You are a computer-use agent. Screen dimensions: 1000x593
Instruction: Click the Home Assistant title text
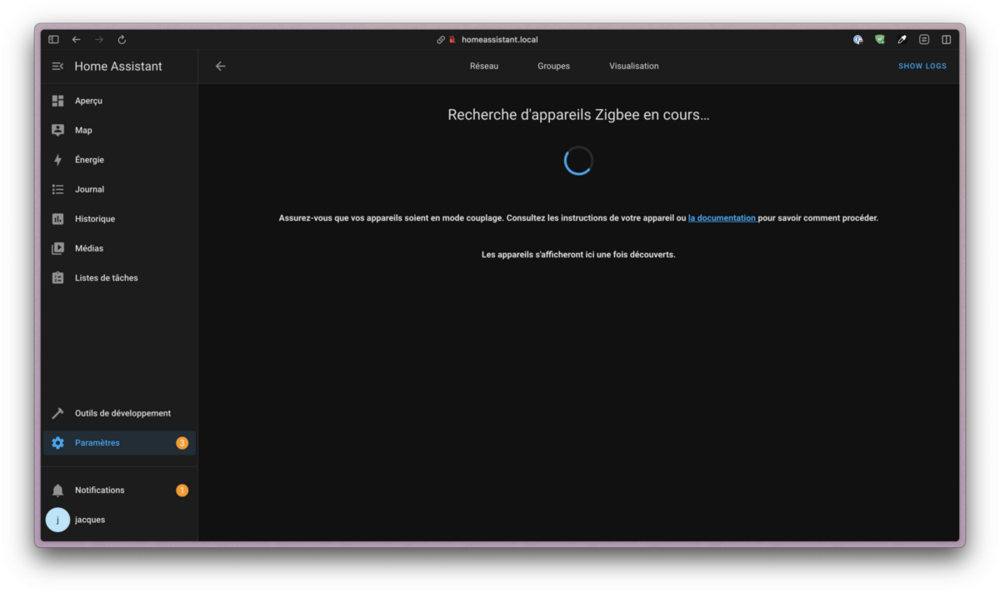click(x=118, y=66)
